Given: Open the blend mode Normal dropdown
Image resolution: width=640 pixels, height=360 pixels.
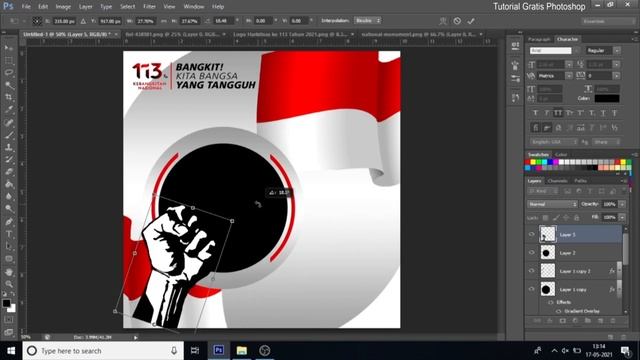Looking at the screenshot, I should tap(552, 204).
